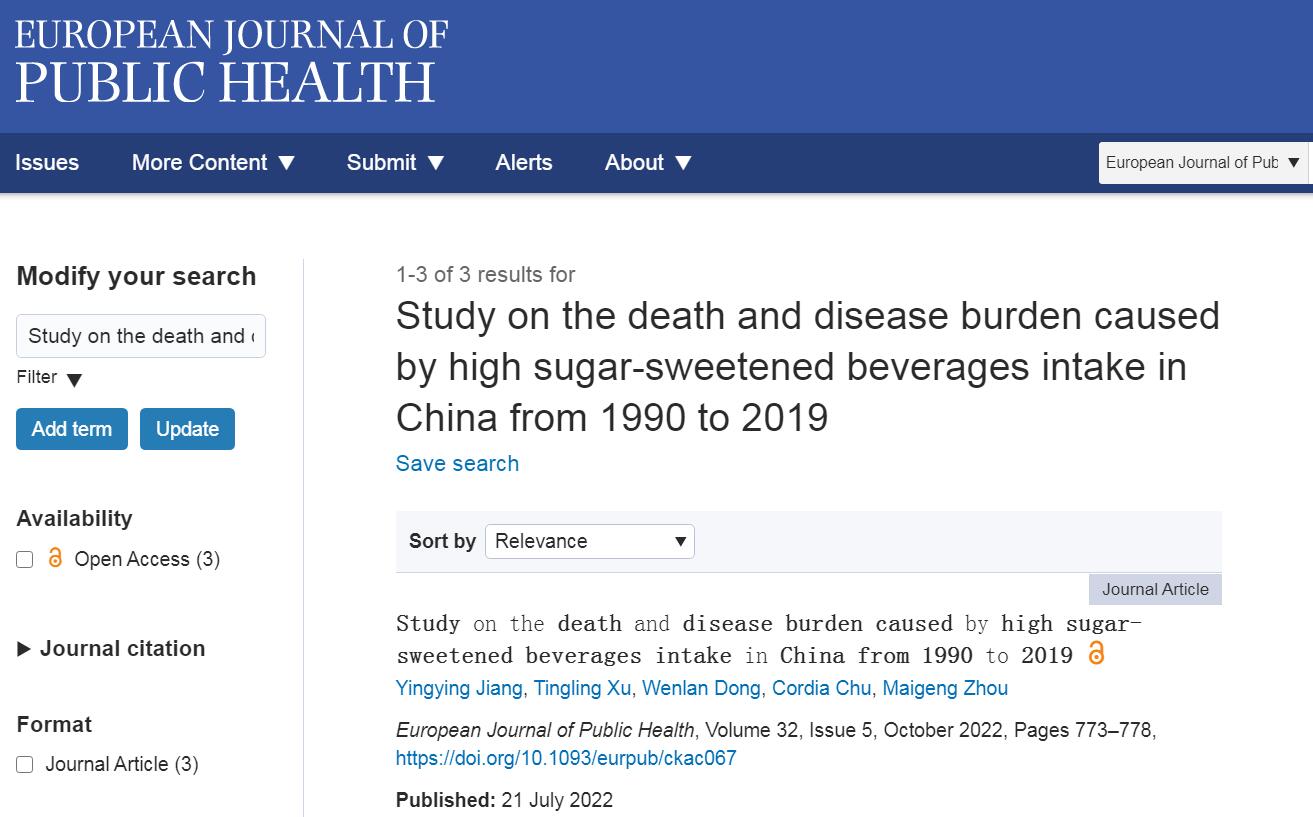Open Alerts in navigation bar
This screenshot has height=817, width=1313.
click(524, 163)
